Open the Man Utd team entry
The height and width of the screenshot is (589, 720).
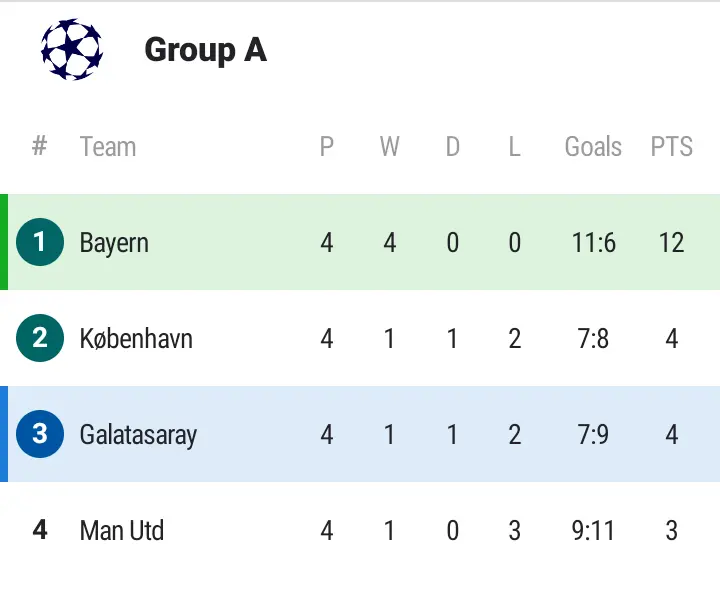coord(121,530)
